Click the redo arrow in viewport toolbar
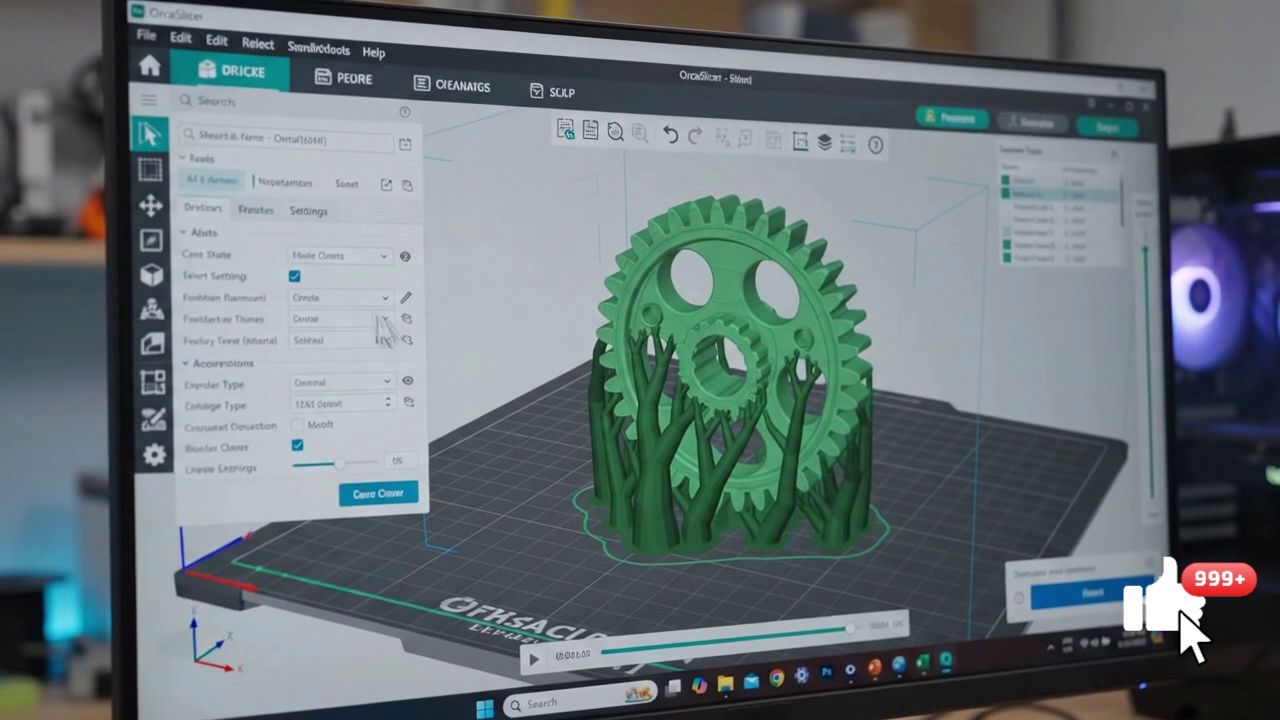The height and width of the screenshot is (720, 1280). point(695,137)
